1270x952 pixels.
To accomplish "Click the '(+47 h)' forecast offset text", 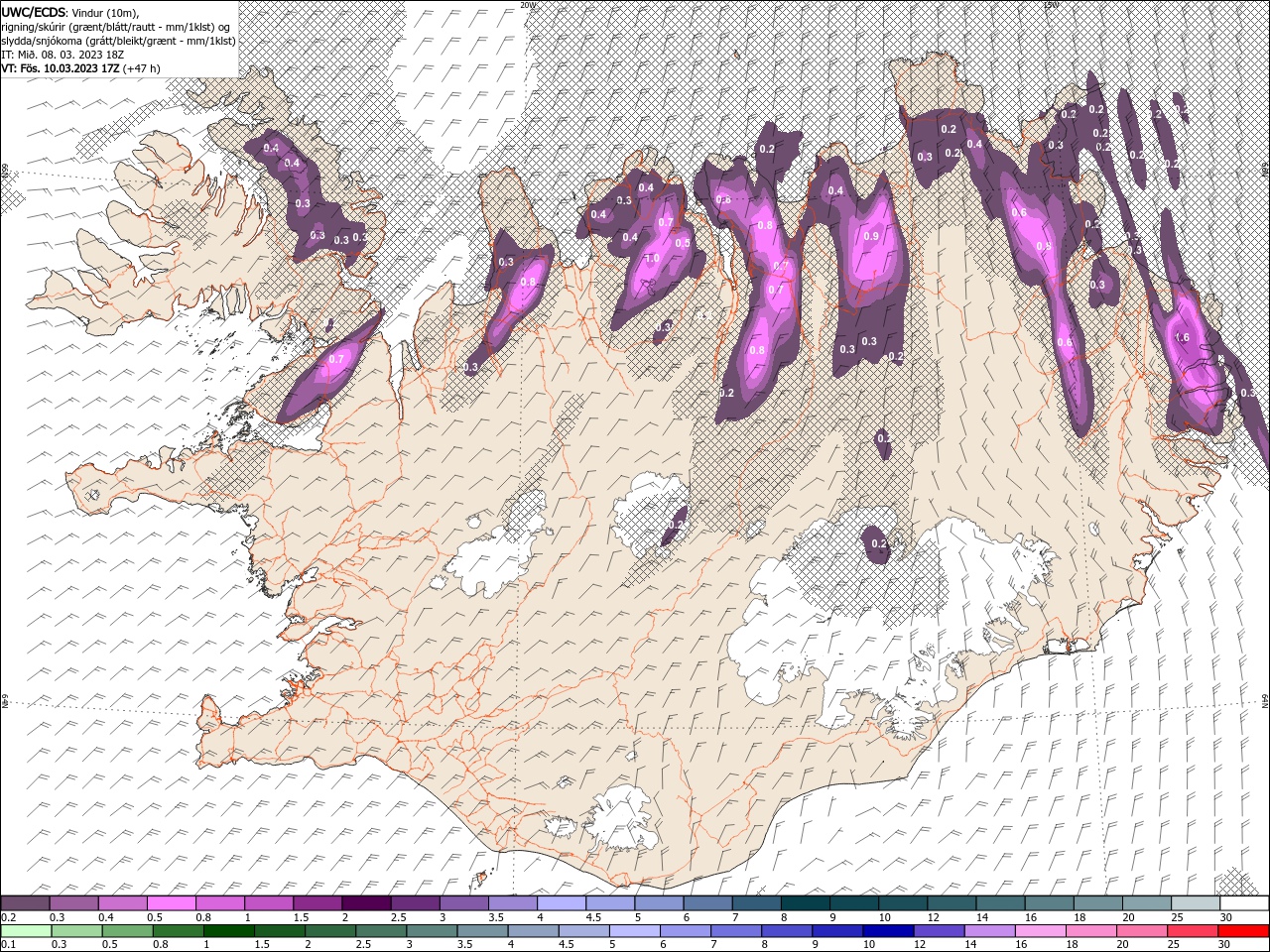I will [x=143, y=68].
